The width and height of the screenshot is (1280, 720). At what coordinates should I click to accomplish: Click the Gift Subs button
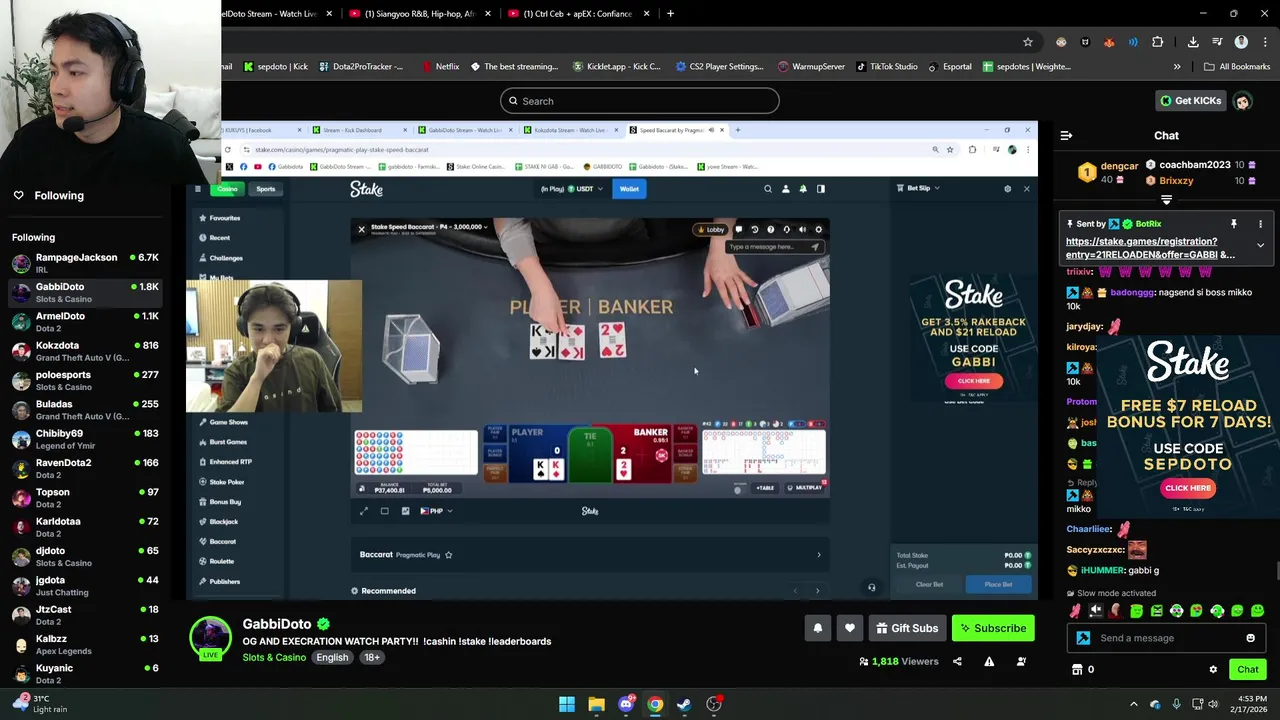click(907, 628)
